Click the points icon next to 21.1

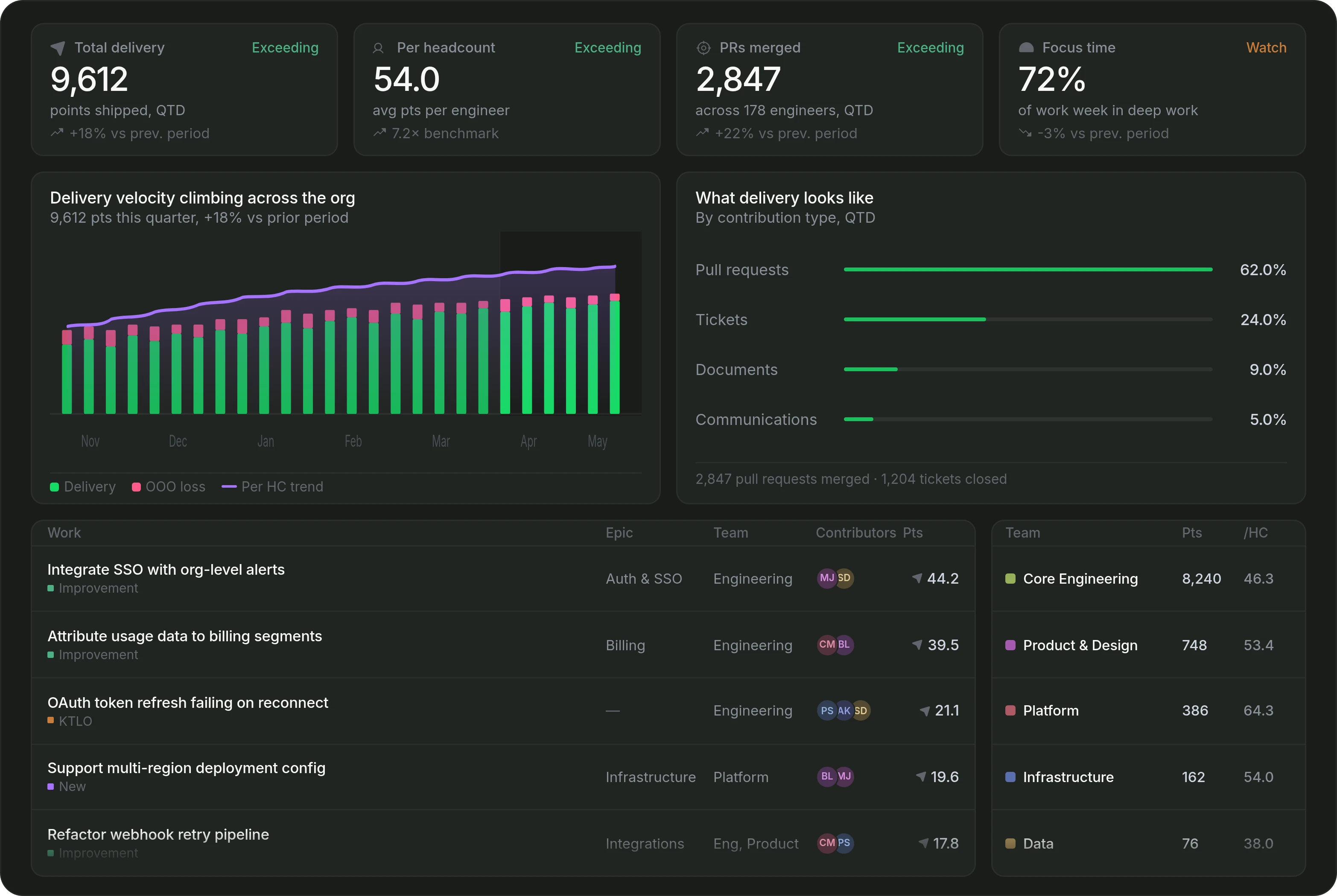click(x=924, y=710)
